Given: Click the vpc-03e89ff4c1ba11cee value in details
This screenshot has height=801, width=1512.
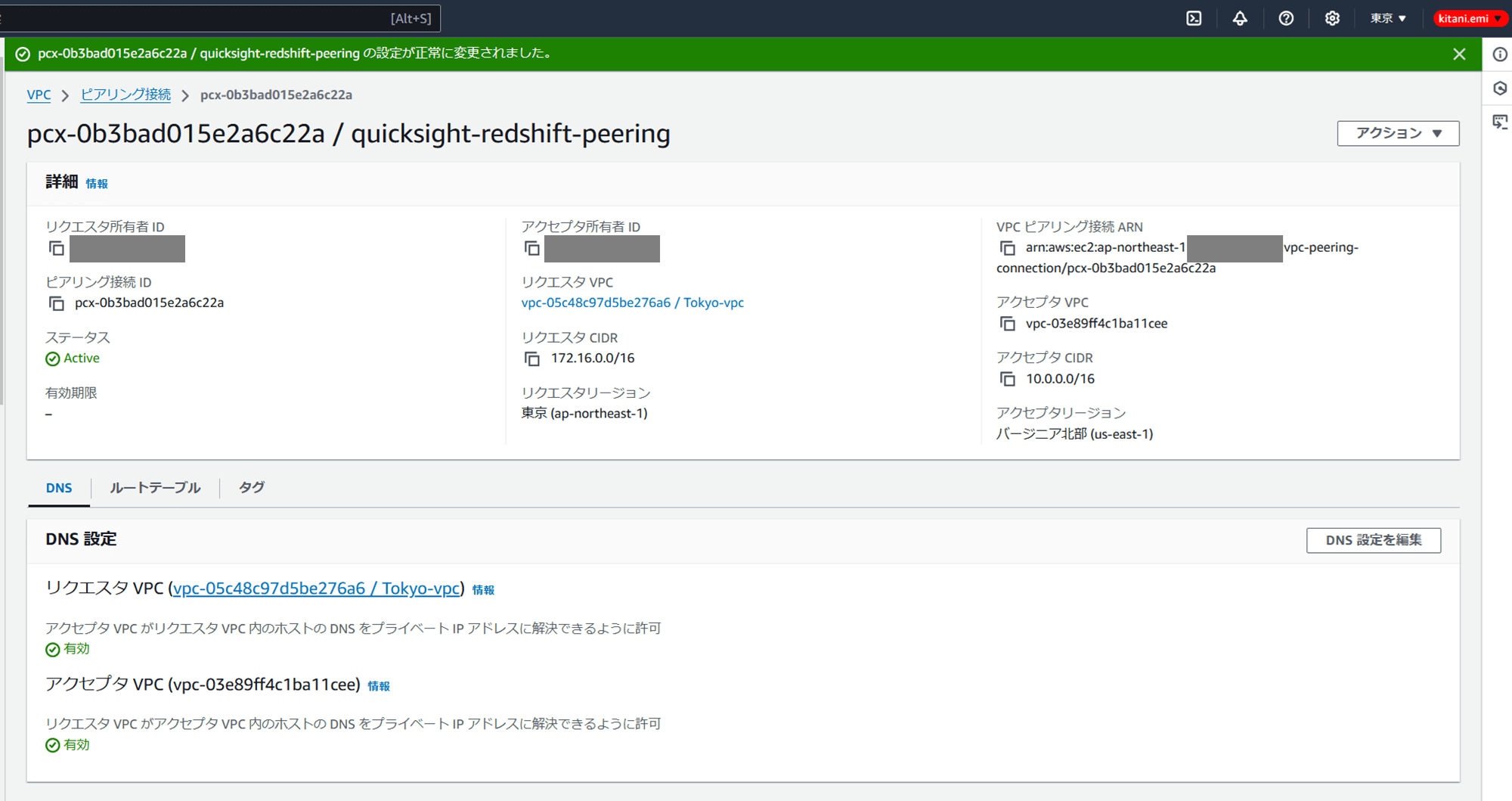Looking at the screenshot, I should point(1096,324).
